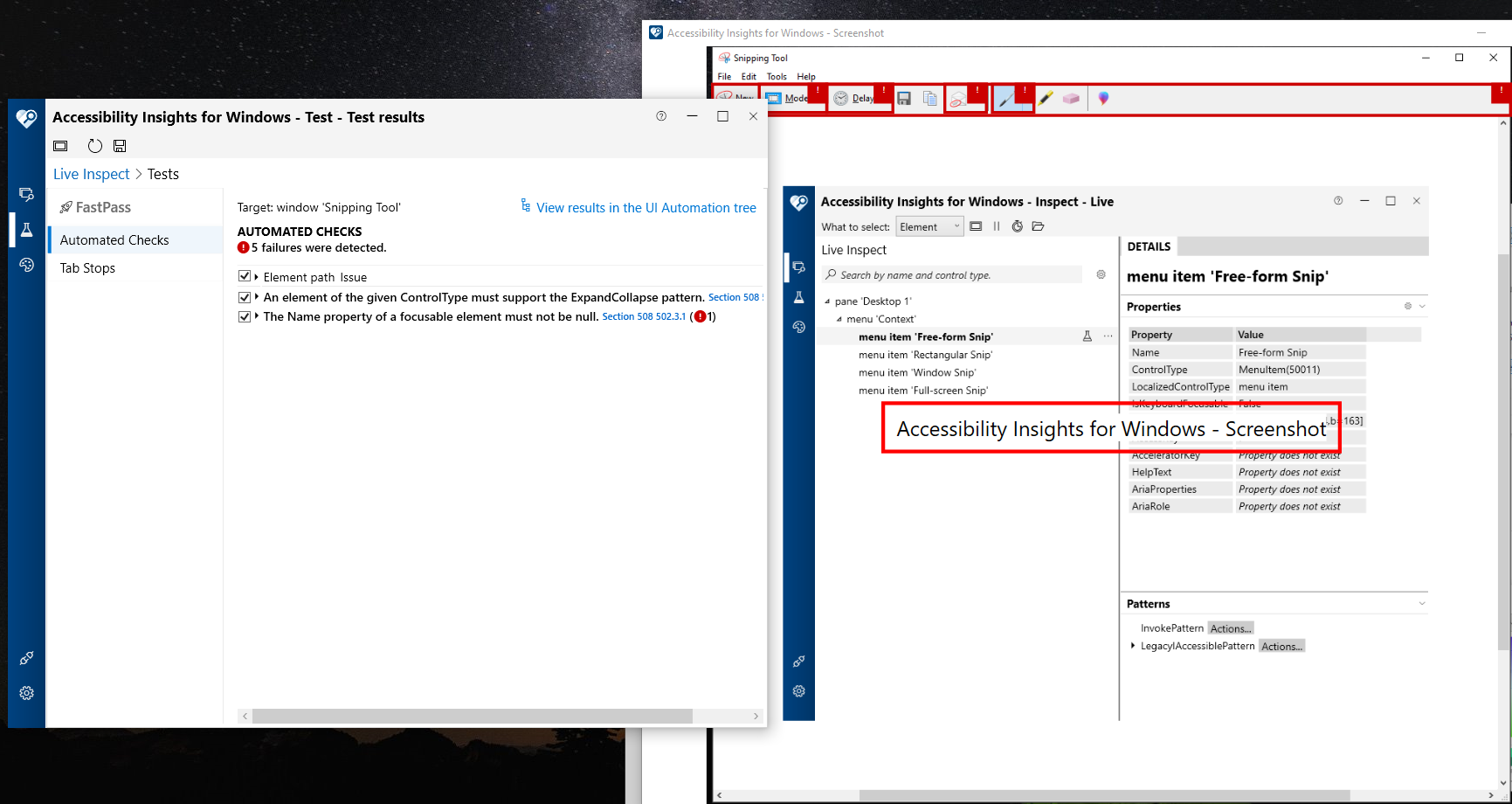Expand LegacyIAccessiblePattern arrow
1512x804 pixels.
[x=1133, y=646]
